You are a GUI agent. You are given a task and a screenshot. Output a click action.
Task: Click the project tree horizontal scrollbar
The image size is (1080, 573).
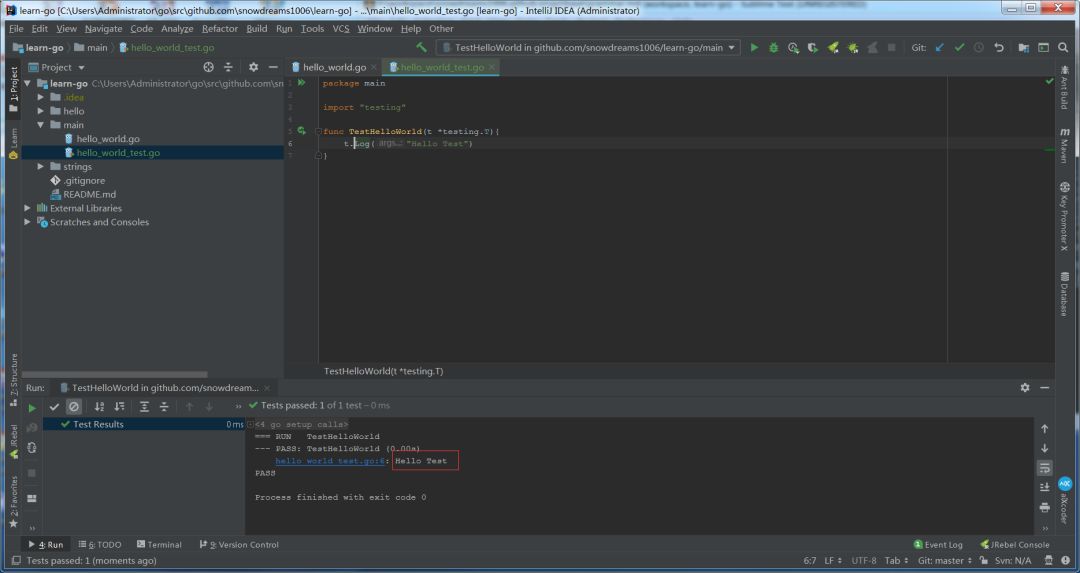114,375
